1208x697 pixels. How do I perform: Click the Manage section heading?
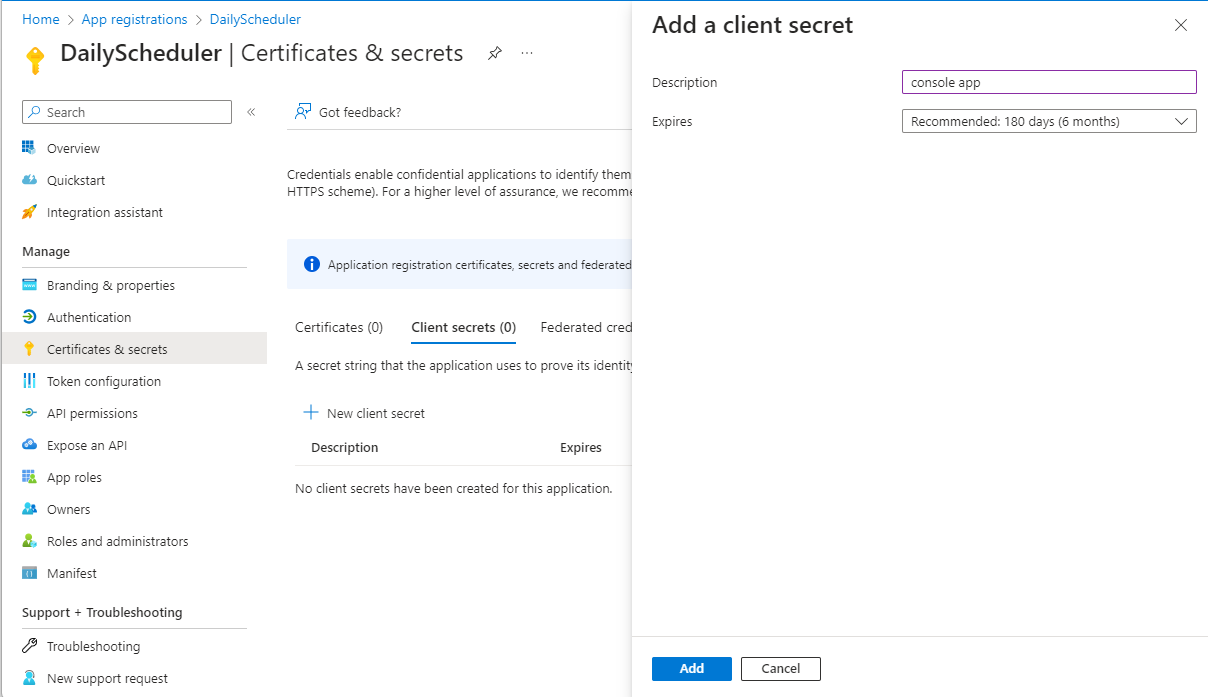click(x=46, y=251)
